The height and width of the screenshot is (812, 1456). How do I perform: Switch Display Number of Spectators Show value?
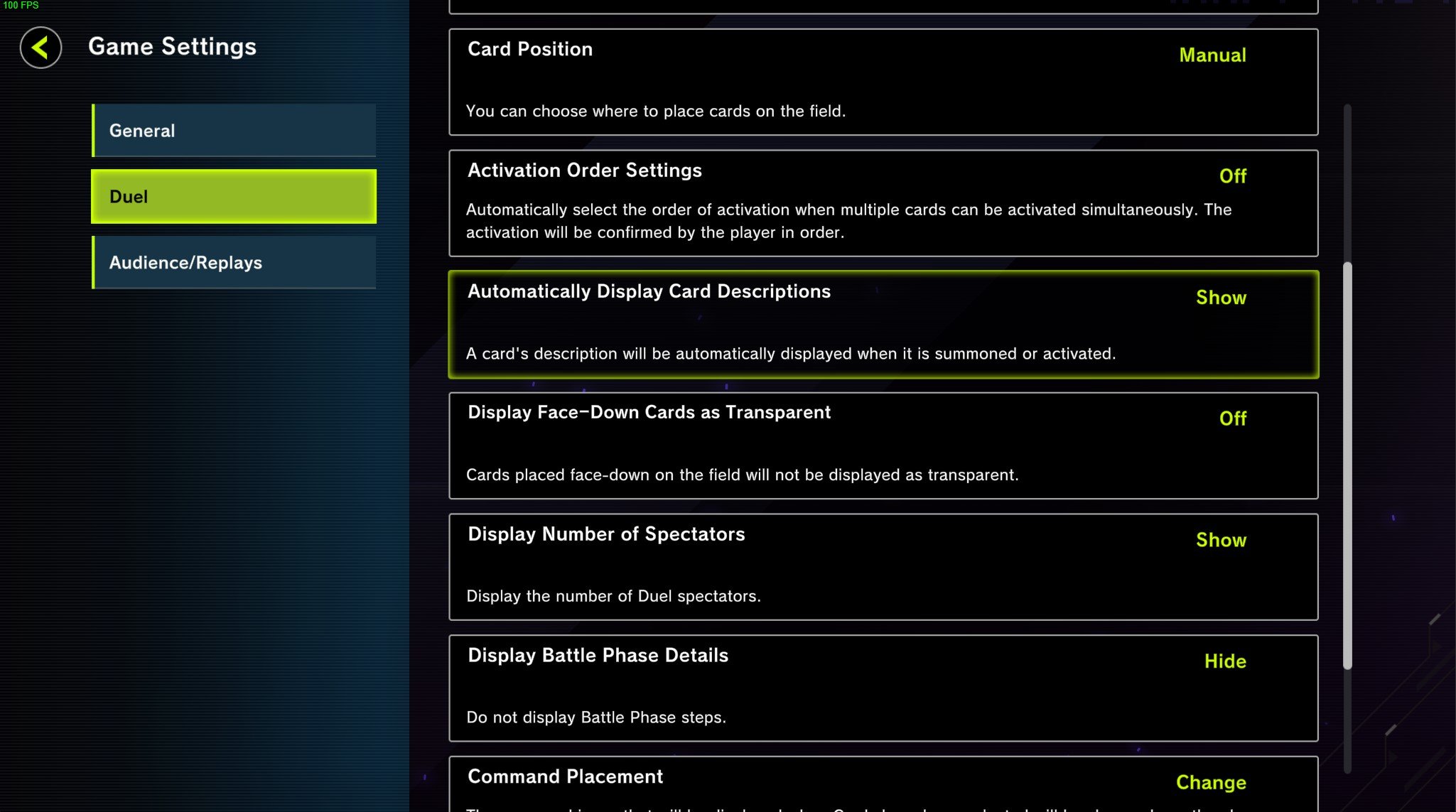pyautogui.click(x=1220, y=540)
